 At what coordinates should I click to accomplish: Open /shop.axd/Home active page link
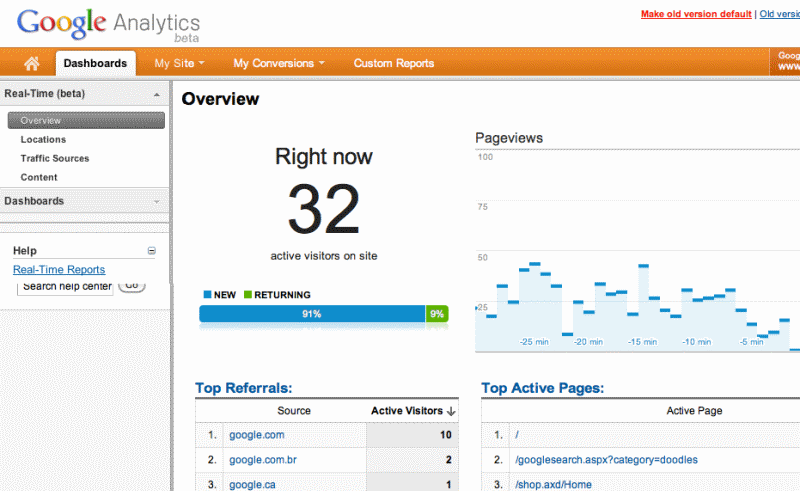point(553,484)
